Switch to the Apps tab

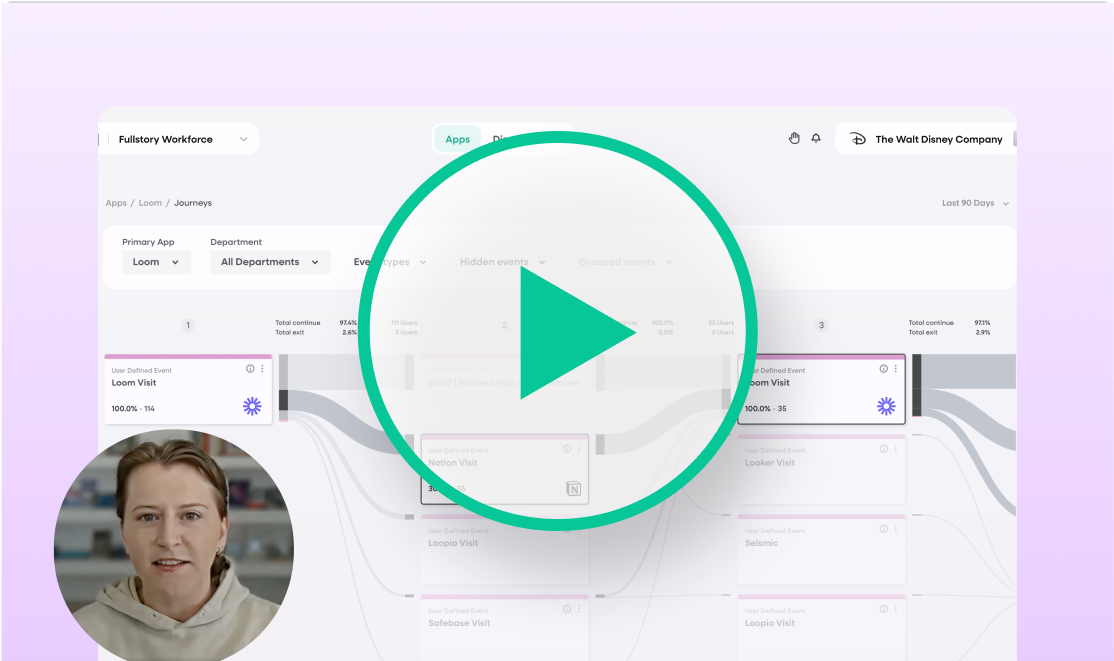457,139
